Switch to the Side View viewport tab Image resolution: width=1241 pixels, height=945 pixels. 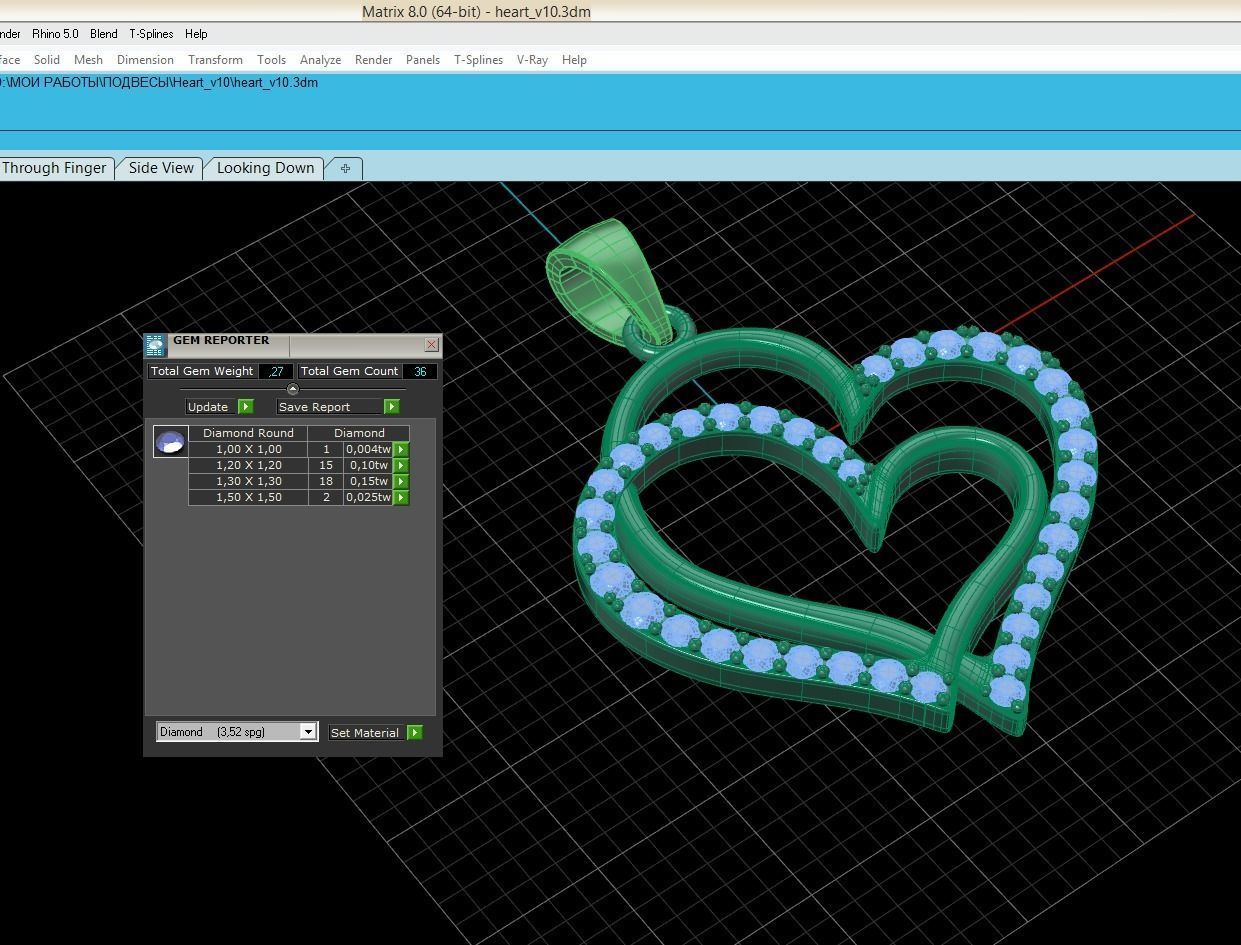tap(161, 168)
